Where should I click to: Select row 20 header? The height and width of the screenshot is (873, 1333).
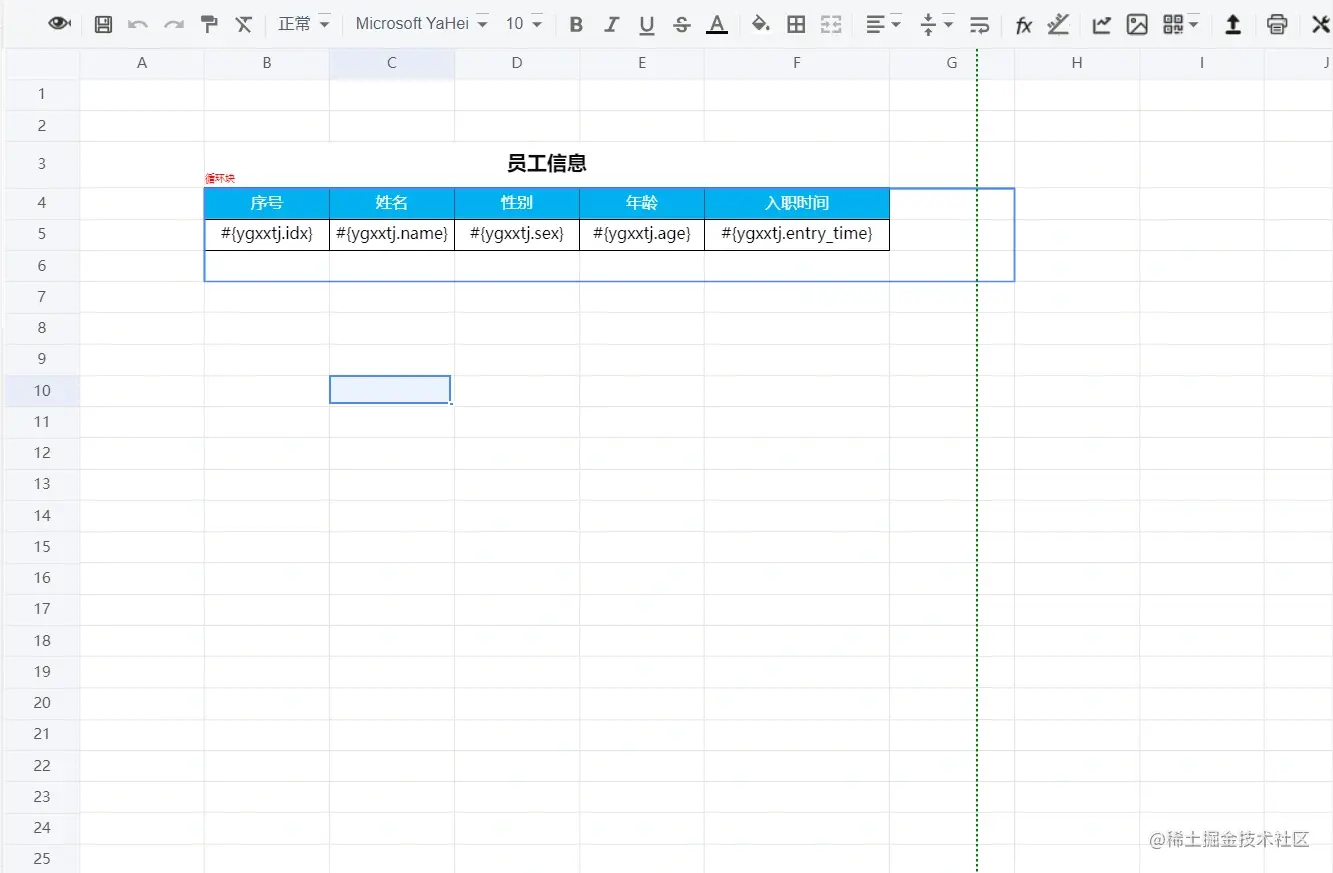(x=42, y=702)
